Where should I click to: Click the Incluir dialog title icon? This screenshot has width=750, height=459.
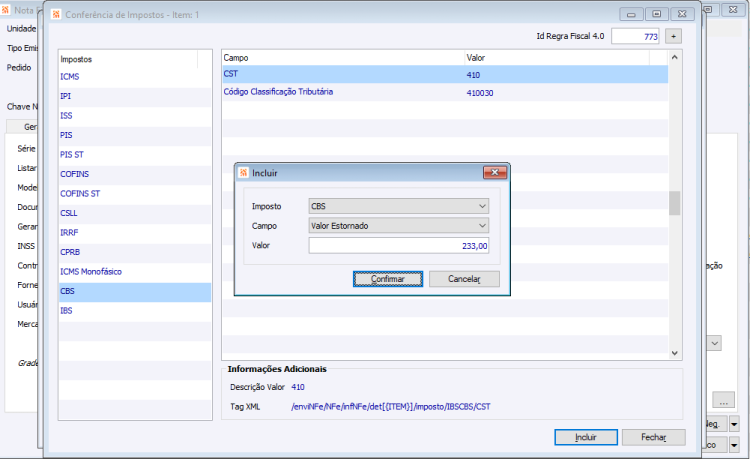tap(243, 173)
